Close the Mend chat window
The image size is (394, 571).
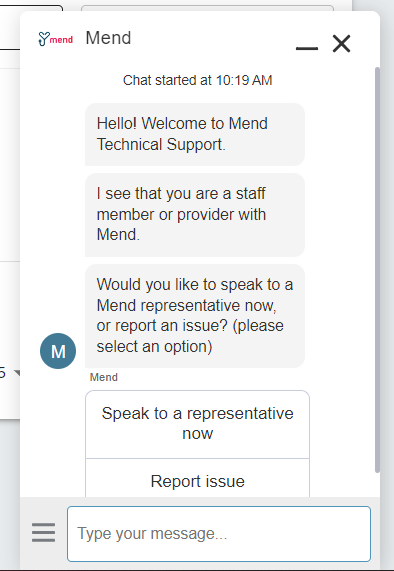point(341,44)
